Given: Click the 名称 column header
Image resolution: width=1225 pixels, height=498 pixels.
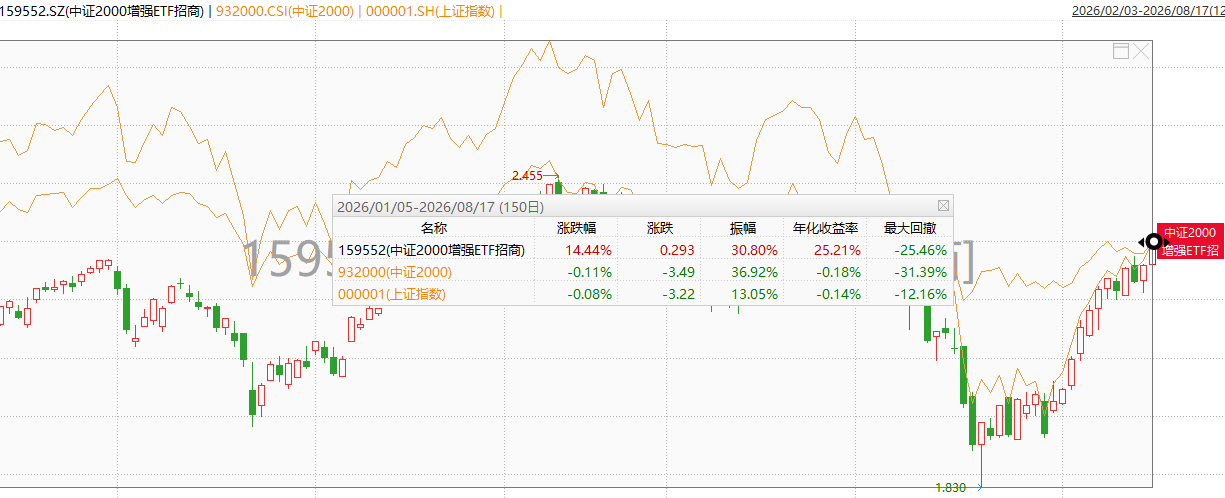Looking at the screenshot, I should (x=434, y=228).
